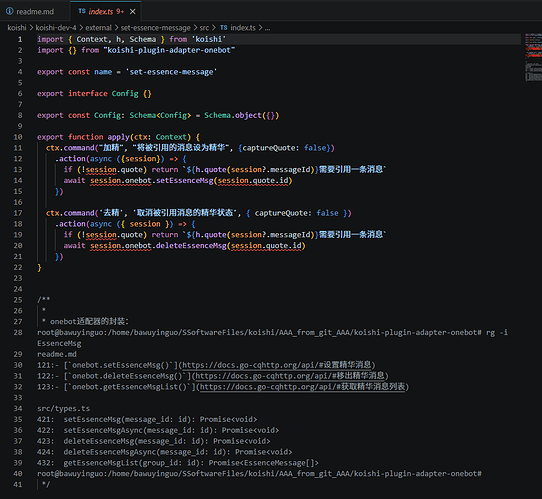Switch to the readme.md tab
Image resolution: width=542 pixels, height=499 pixels.
tap(35, 11)
